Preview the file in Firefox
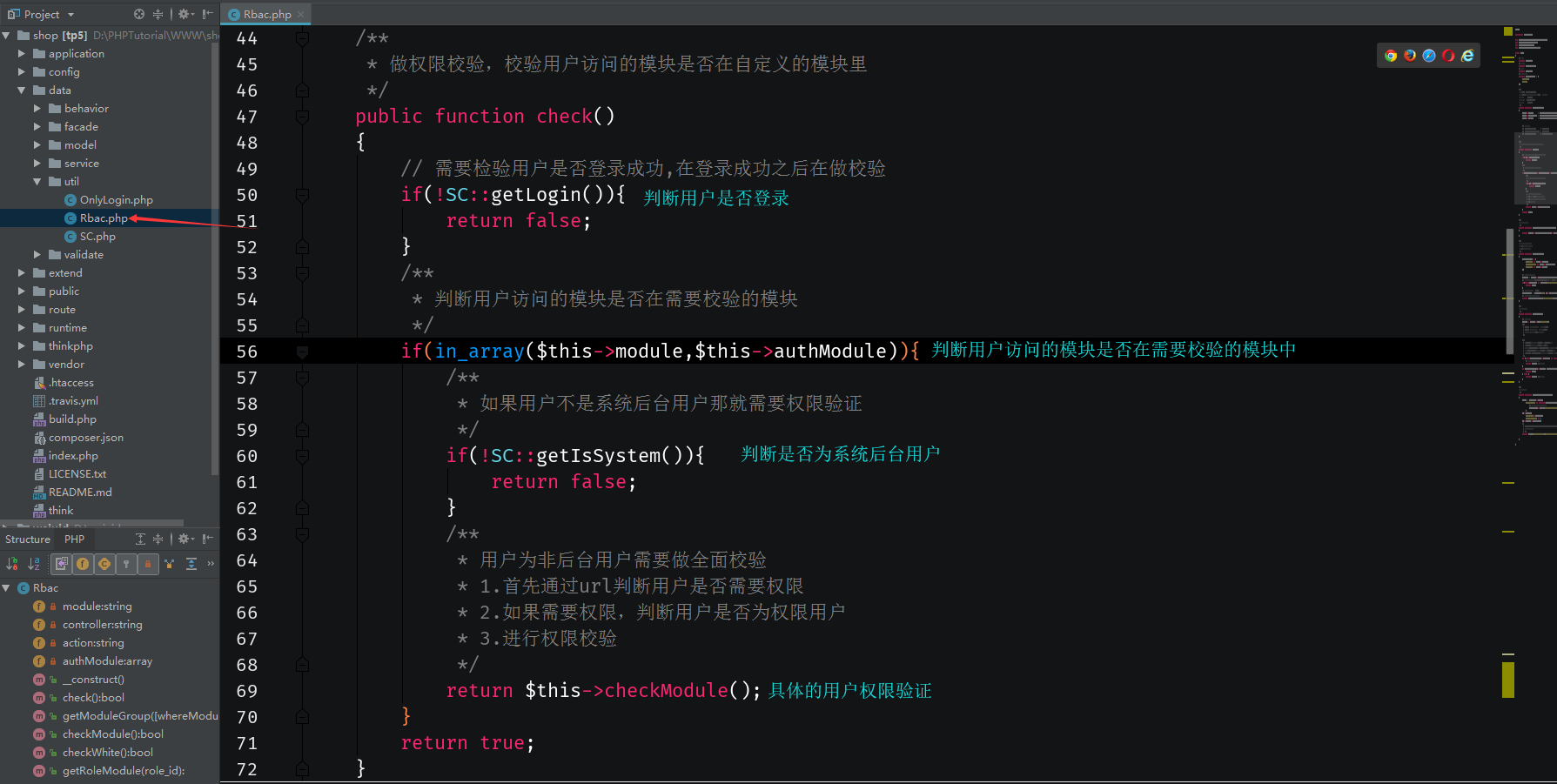1557x784 pixels. click(1410, 55)
